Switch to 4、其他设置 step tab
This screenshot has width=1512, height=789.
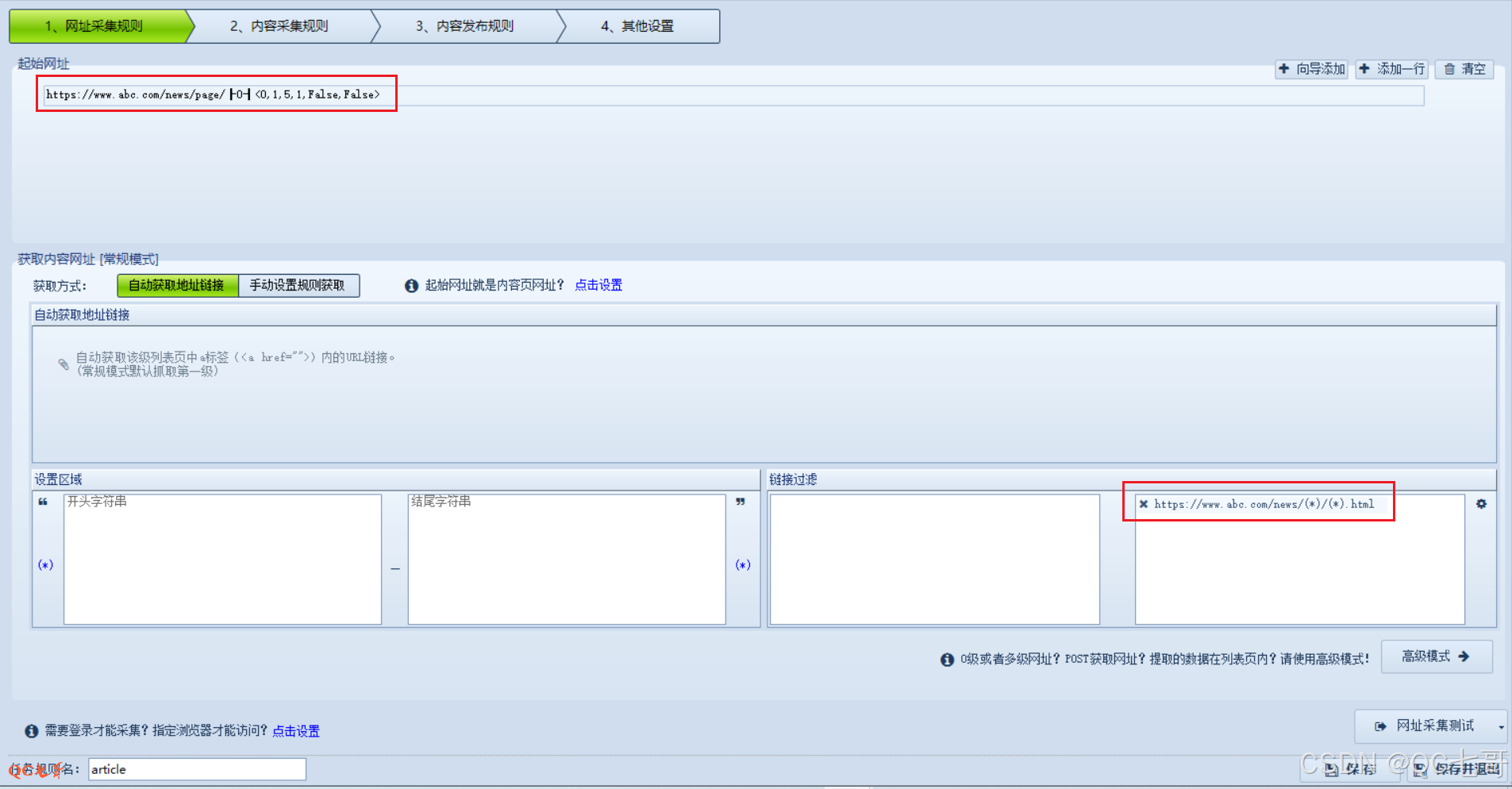(637, 26)
